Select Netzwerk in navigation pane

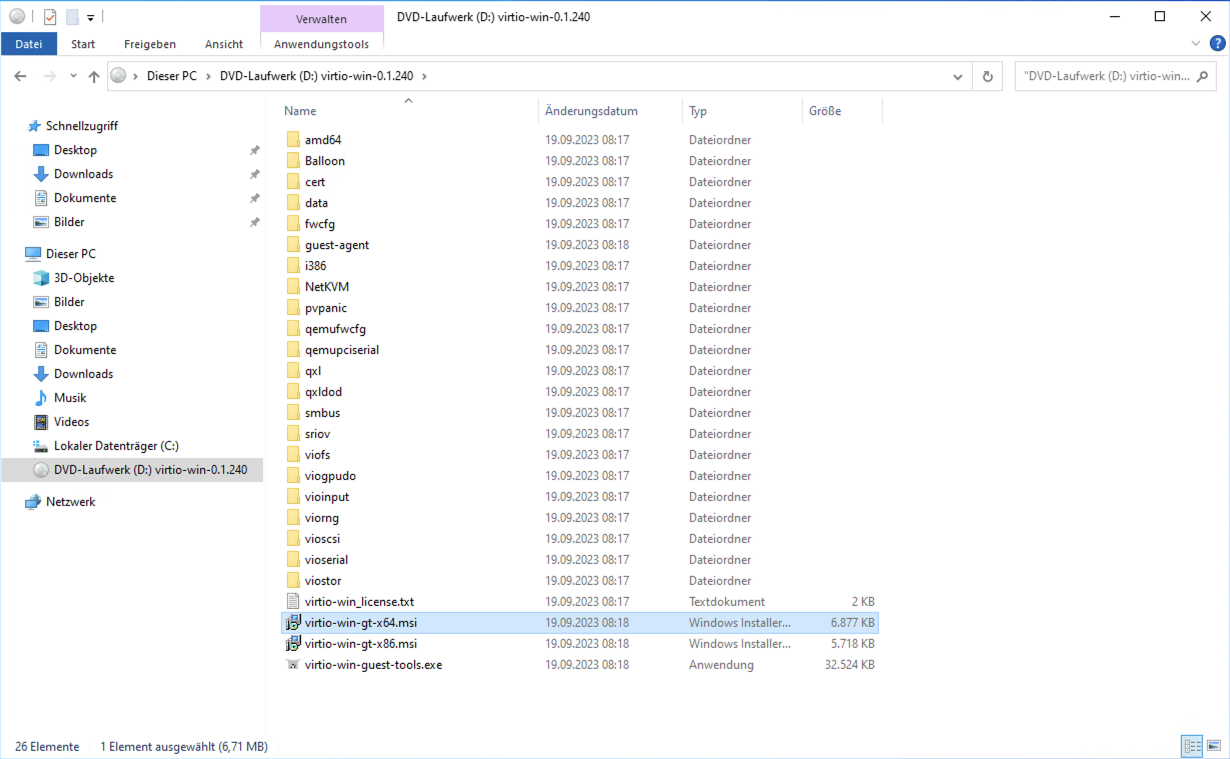point(70,502)
